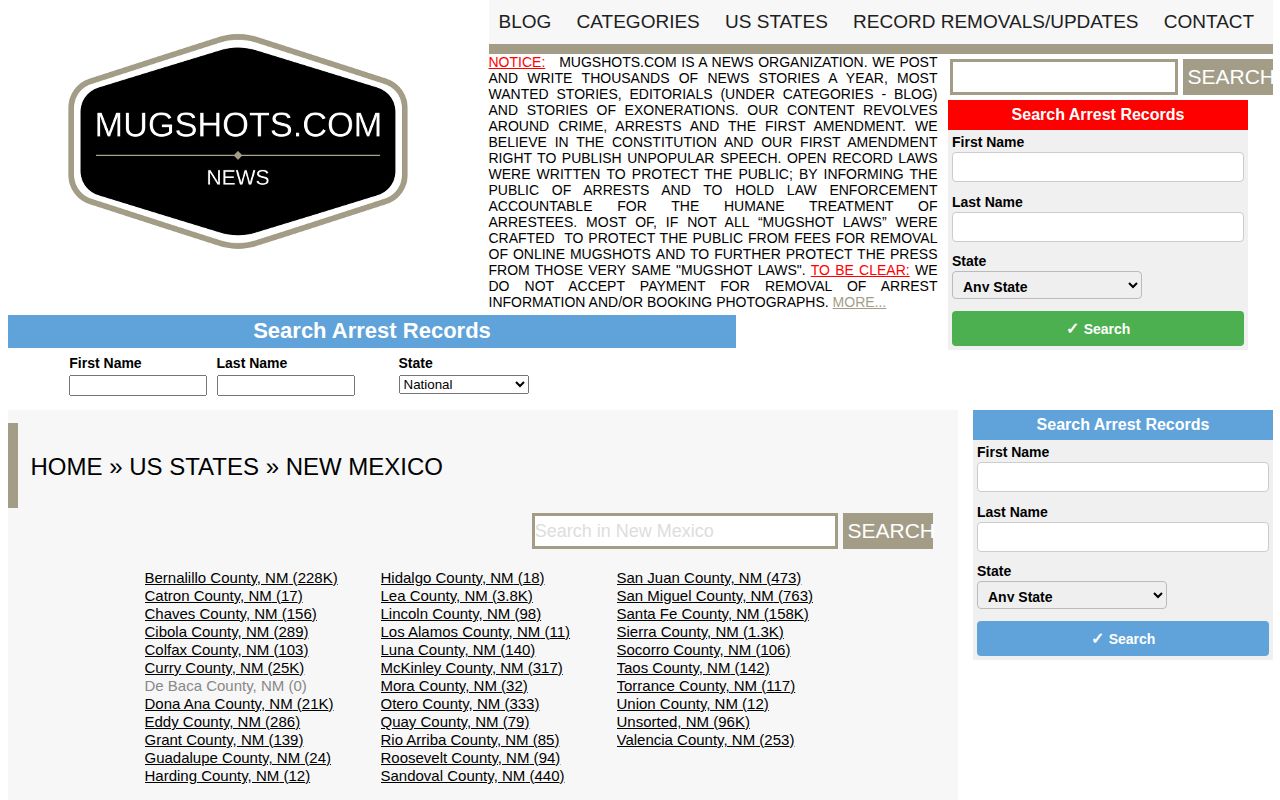Click US STATES in the breadcrumb
1280x800 pixels.
point(194,467)
